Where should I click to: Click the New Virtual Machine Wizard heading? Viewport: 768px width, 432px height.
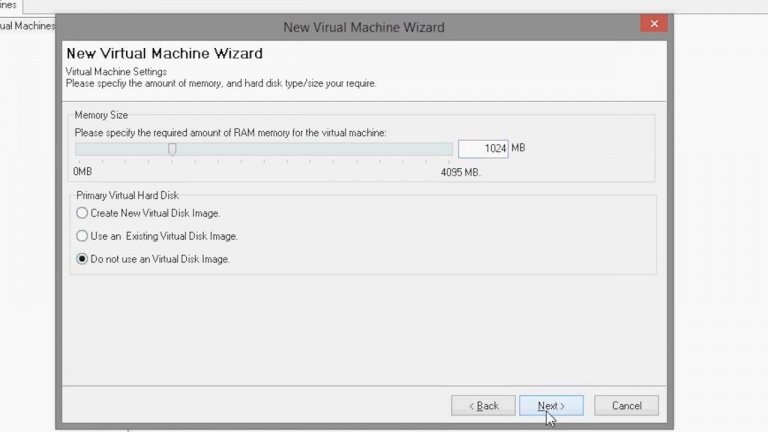point(165,53)
